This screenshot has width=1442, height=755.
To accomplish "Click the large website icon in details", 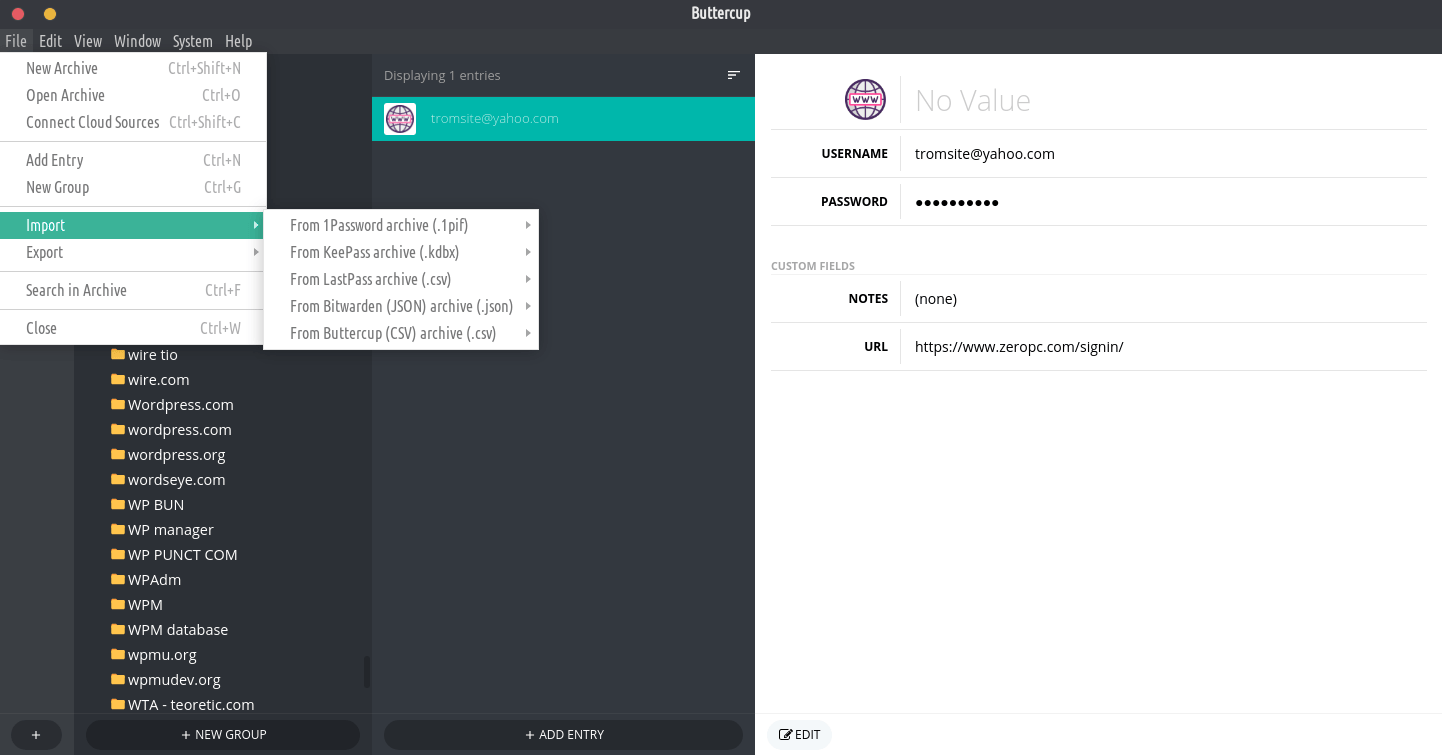I will 865,100.
